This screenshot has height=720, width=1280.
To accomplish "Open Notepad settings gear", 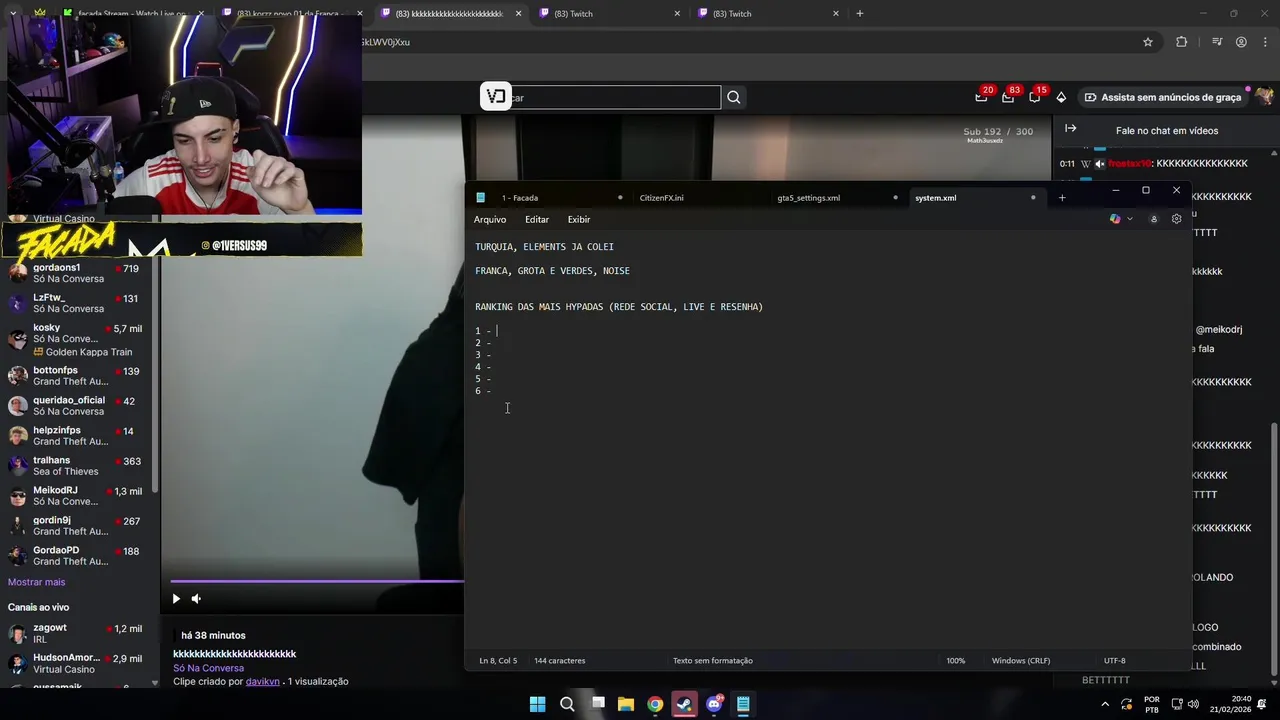I will click(x=1177, y=219).
